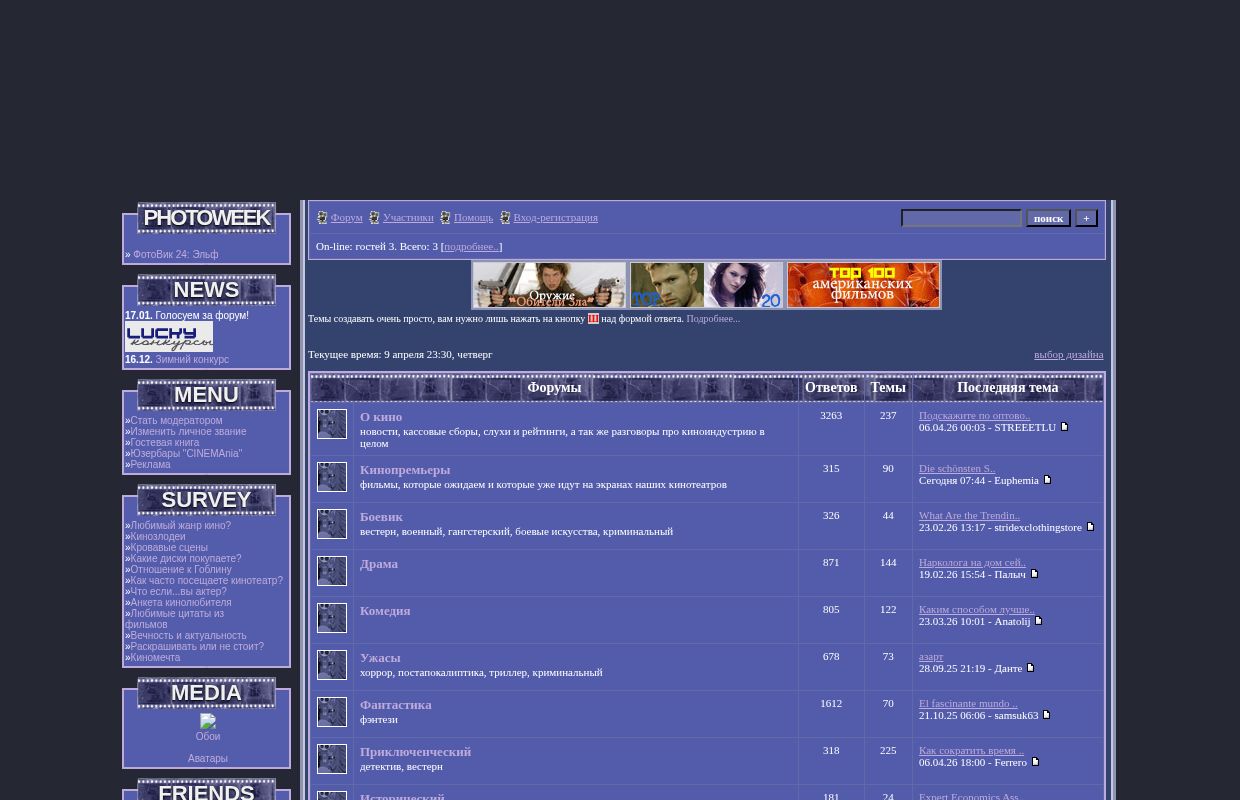Open last post icon after samsuk63

coord(1046,715)
